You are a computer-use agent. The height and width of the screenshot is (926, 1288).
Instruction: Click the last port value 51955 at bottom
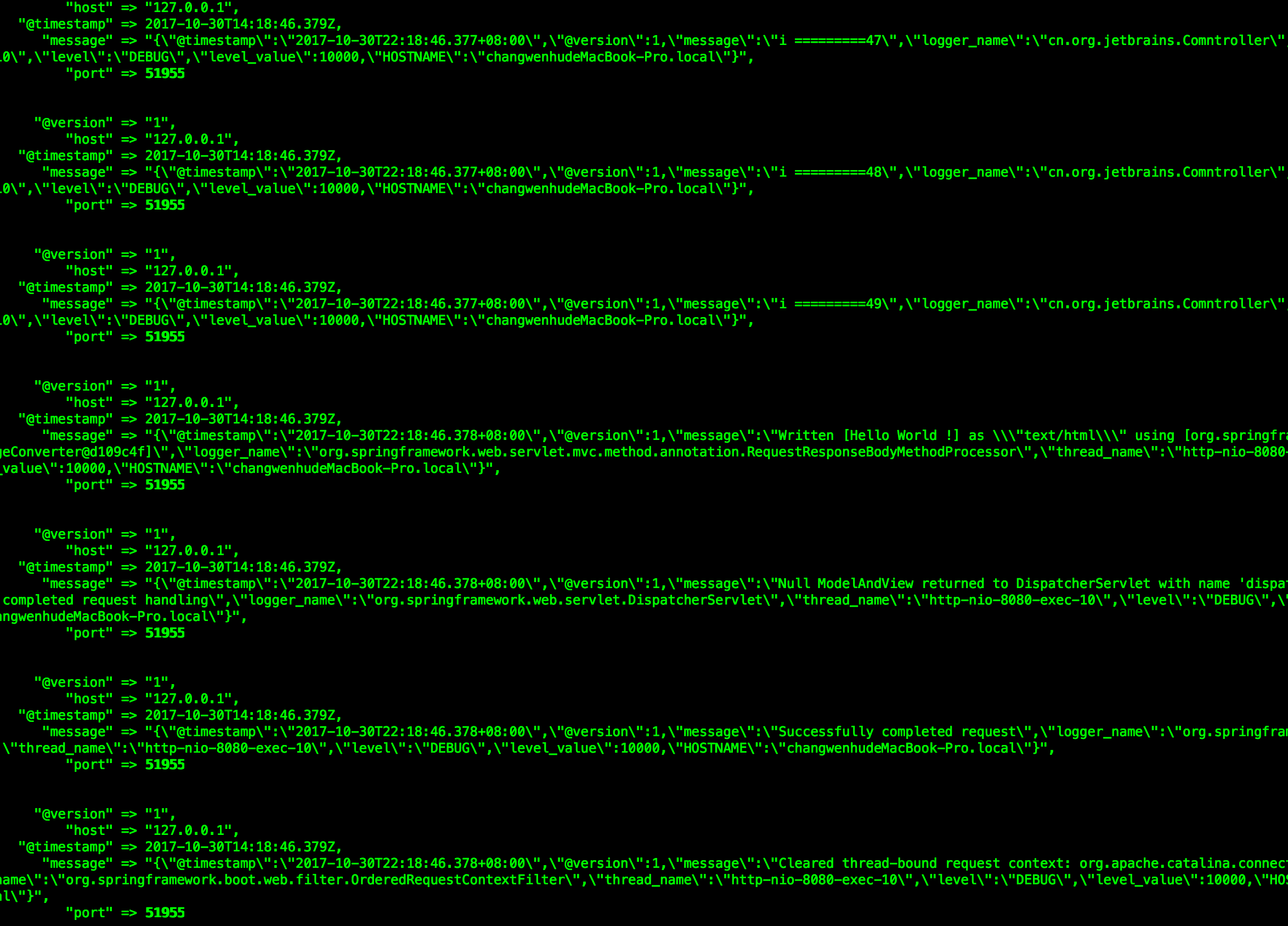(165, 913)
